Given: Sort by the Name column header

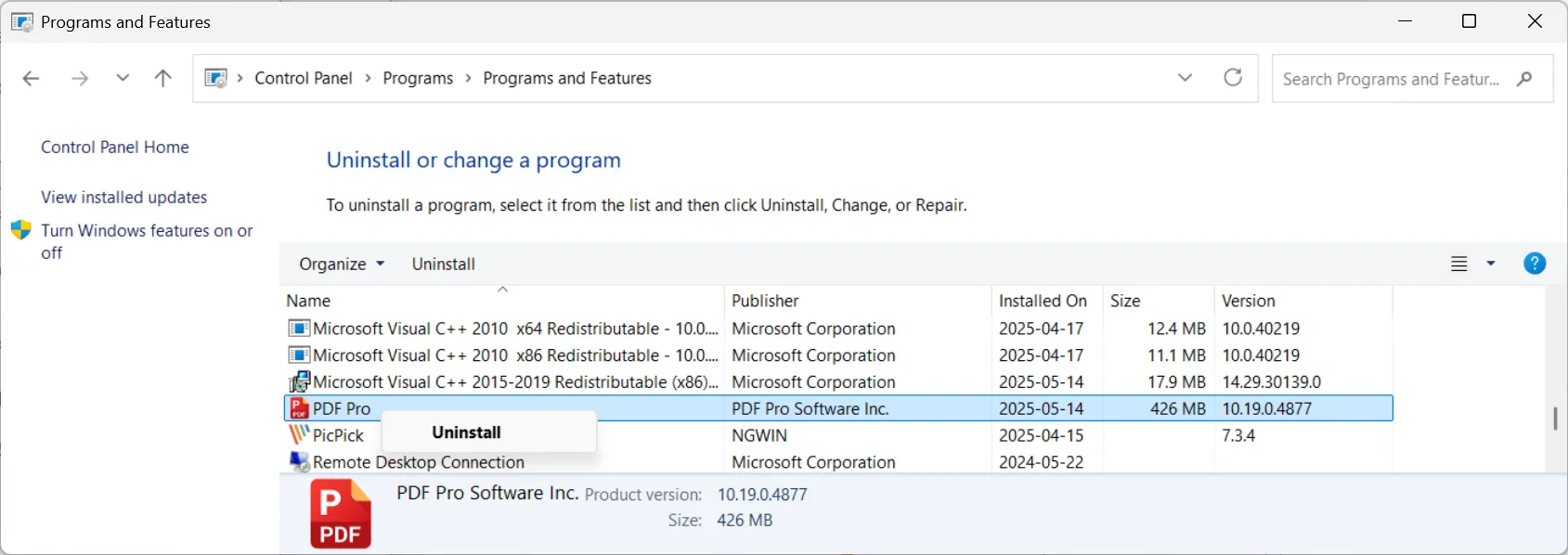Looking at the screenshot, I should click(502, 301).
